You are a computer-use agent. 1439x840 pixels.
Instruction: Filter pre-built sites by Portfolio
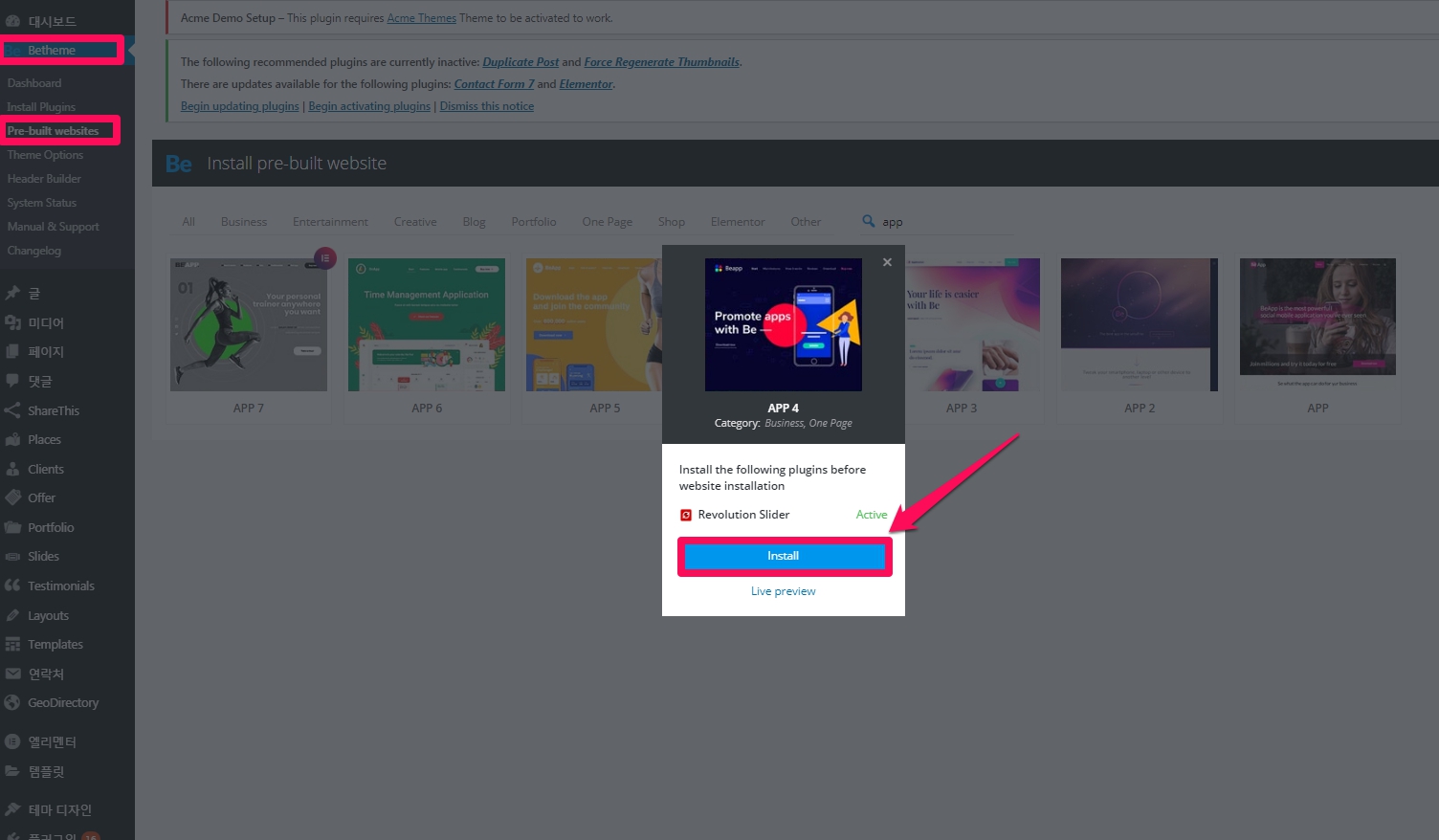pos(534,222)
